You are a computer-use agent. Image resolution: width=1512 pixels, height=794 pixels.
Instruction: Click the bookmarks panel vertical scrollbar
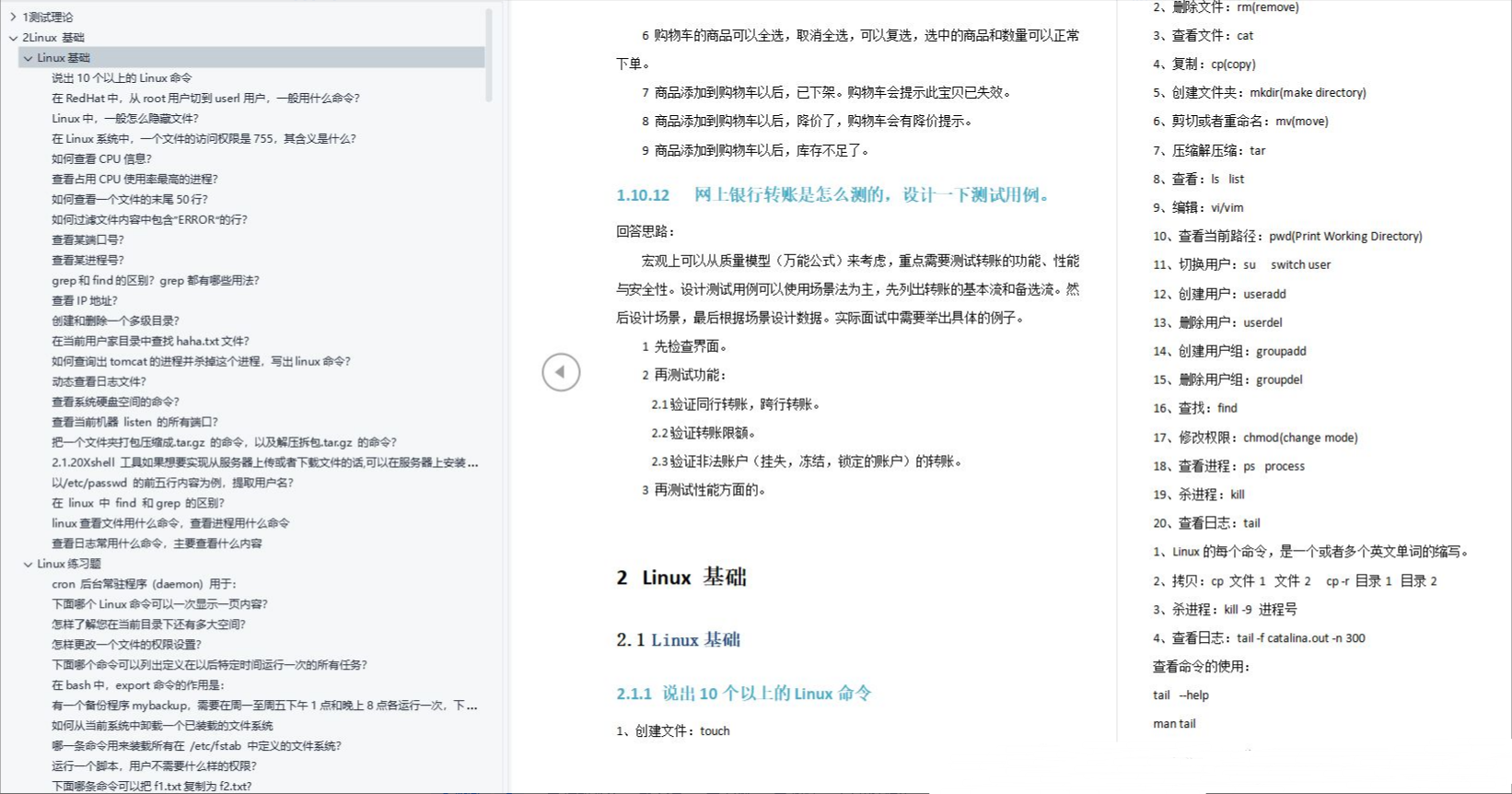tap(489, 55)
